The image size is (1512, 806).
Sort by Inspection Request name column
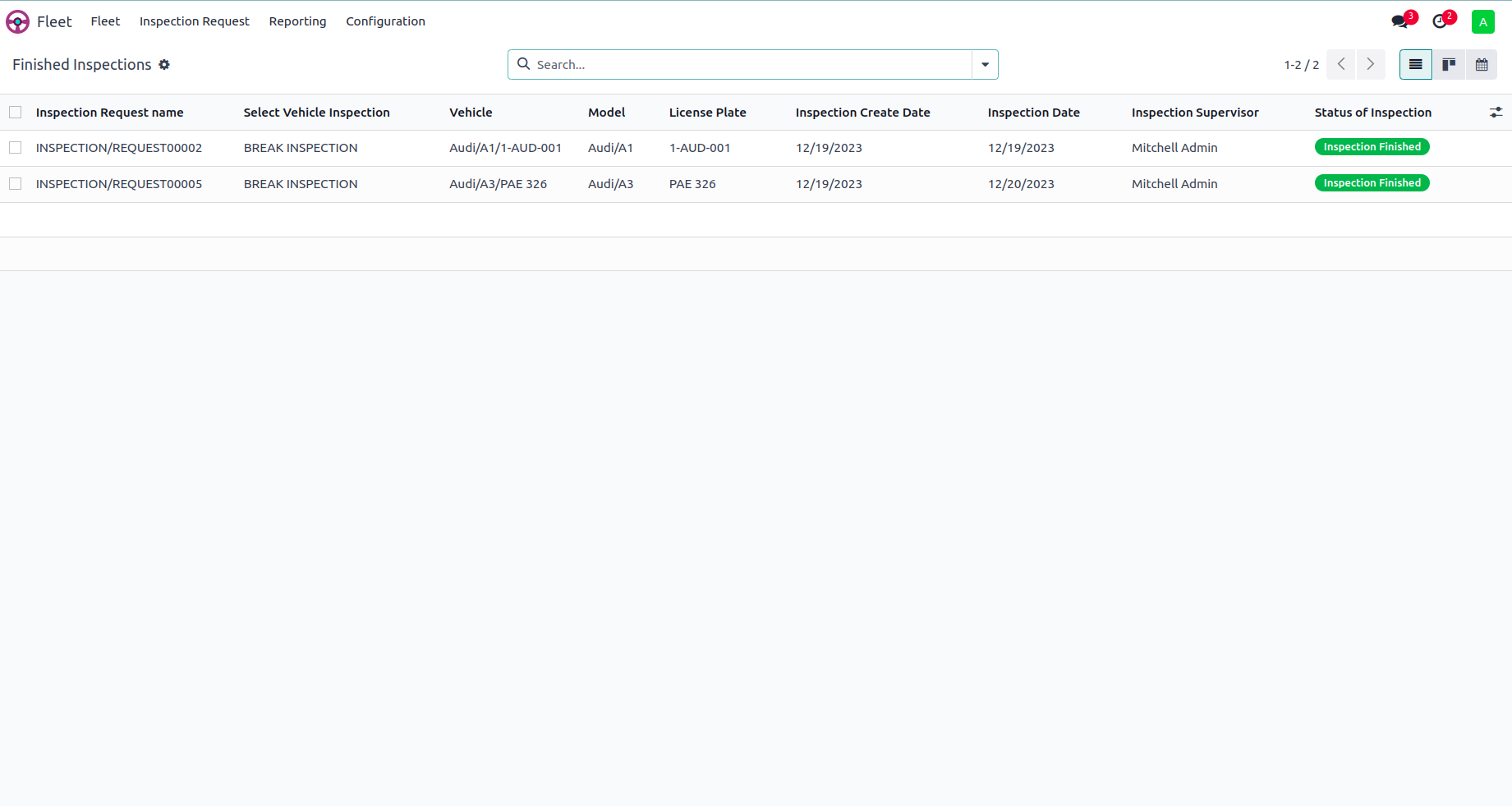(110, 113)
